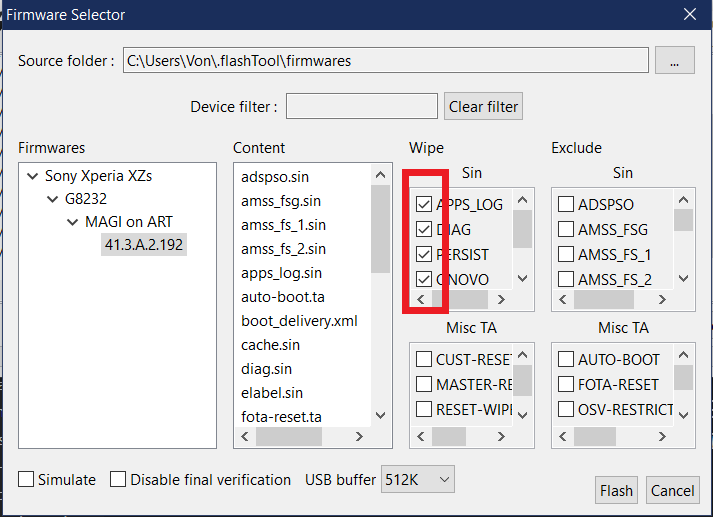Click the browse source folder ellipsis button
This screenshot has height=517, width=713.
pos(674,60)
